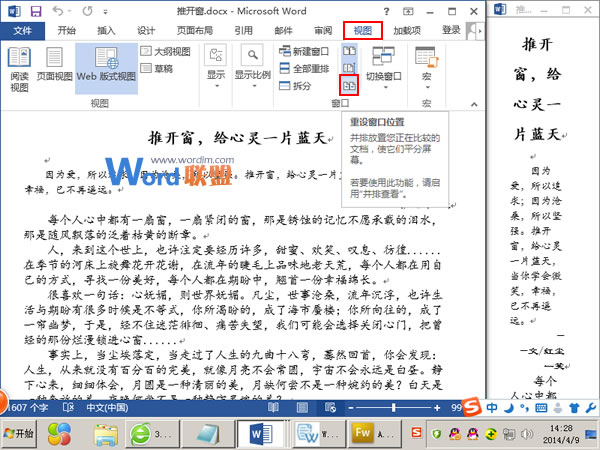
Task: Toggle the moon half-width icon in IME bar
Action: tap(509, 408)
